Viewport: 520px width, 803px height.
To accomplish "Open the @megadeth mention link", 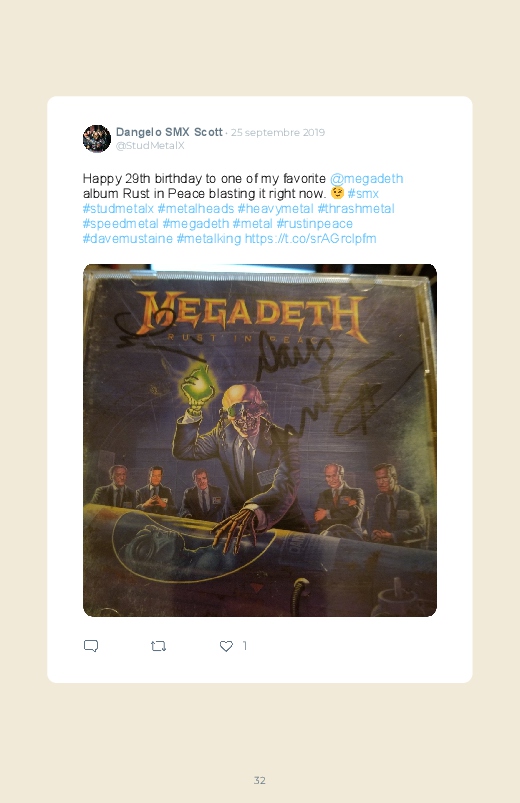I will (x=366, y=178).
